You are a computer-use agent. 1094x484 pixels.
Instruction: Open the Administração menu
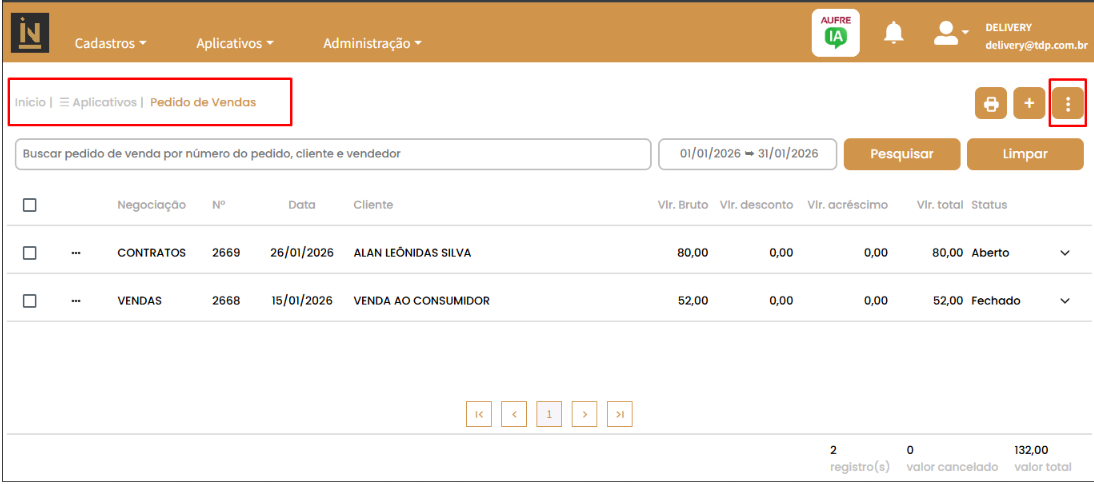coord(371,44)
